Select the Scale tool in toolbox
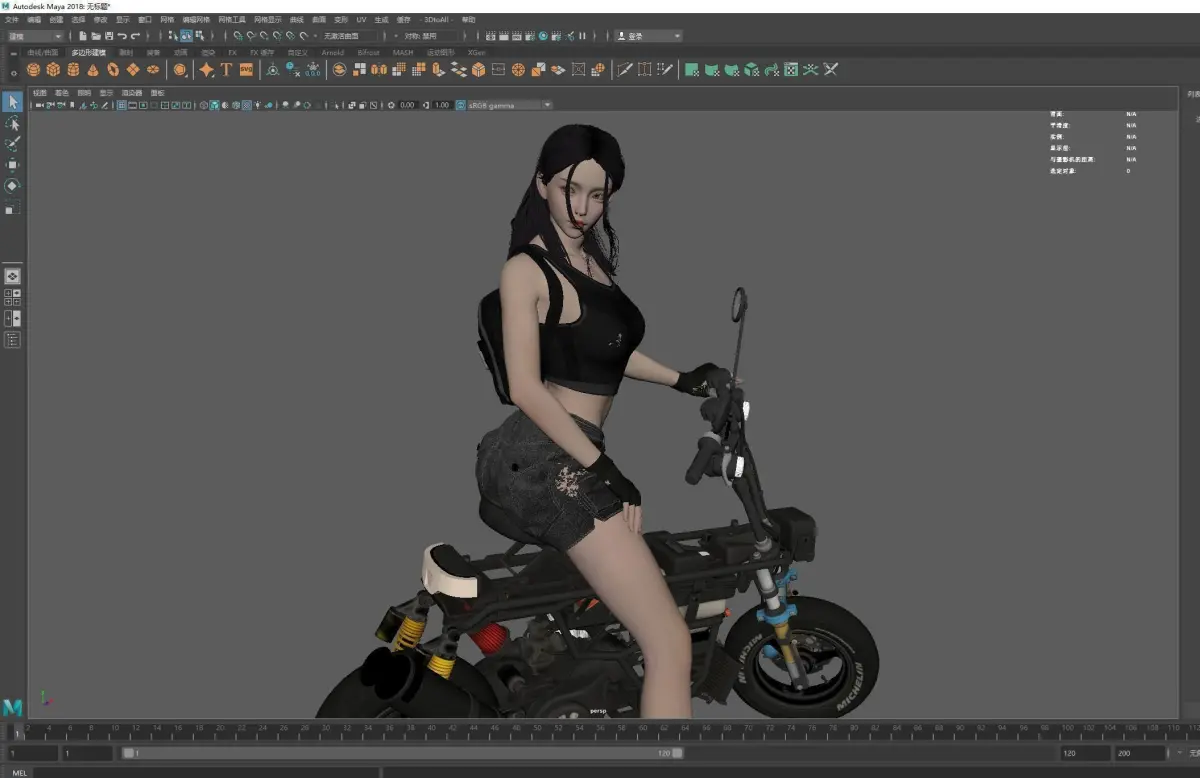Image resolution: width=1200 pixels, height=778 pixels. point(12,207)
